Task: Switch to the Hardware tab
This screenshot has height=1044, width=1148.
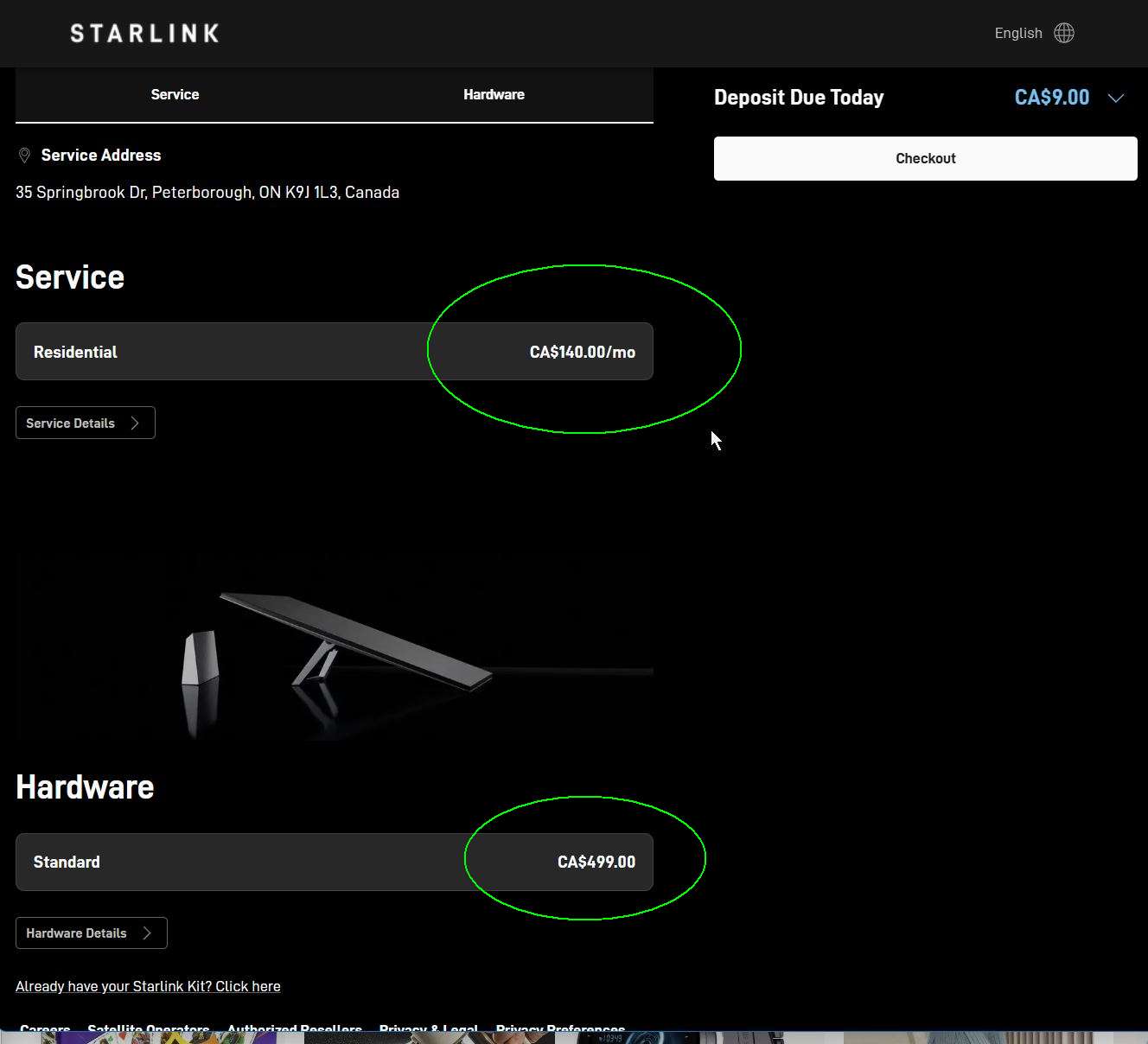Action: click(x=494, y=95)
